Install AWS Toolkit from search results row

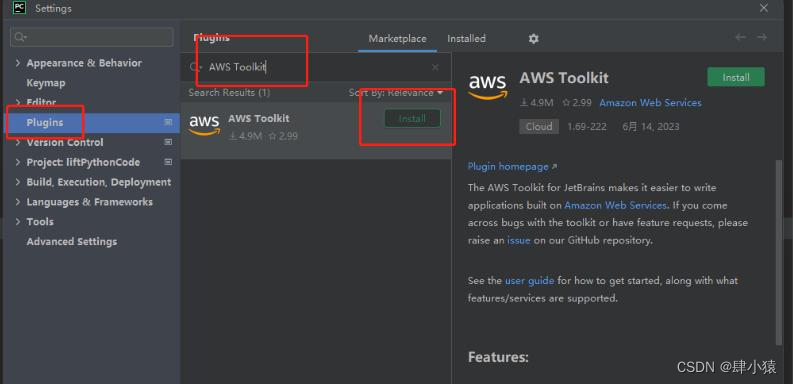pos(412,118)
